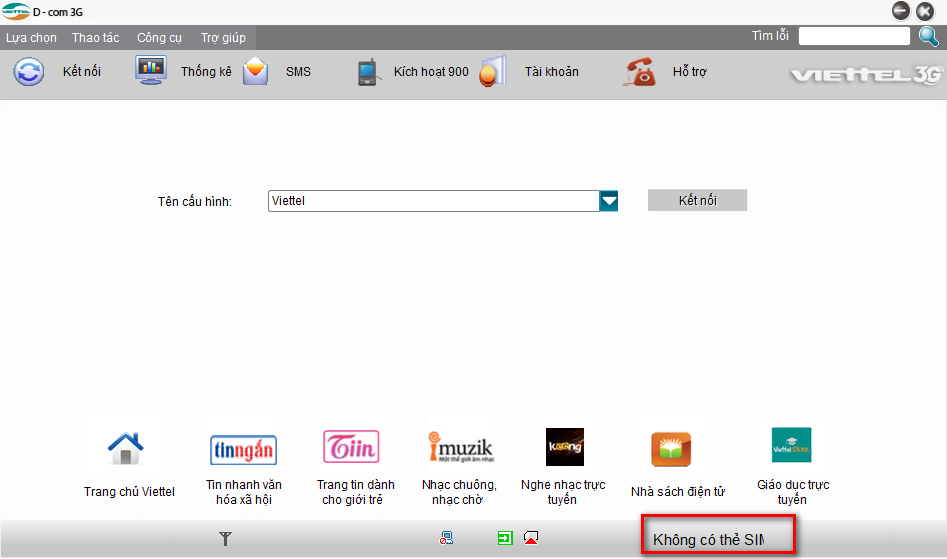This screenshot has width=947, height=559.
Task: Click the Không có thẻ SIM status text
Action: 708,540
